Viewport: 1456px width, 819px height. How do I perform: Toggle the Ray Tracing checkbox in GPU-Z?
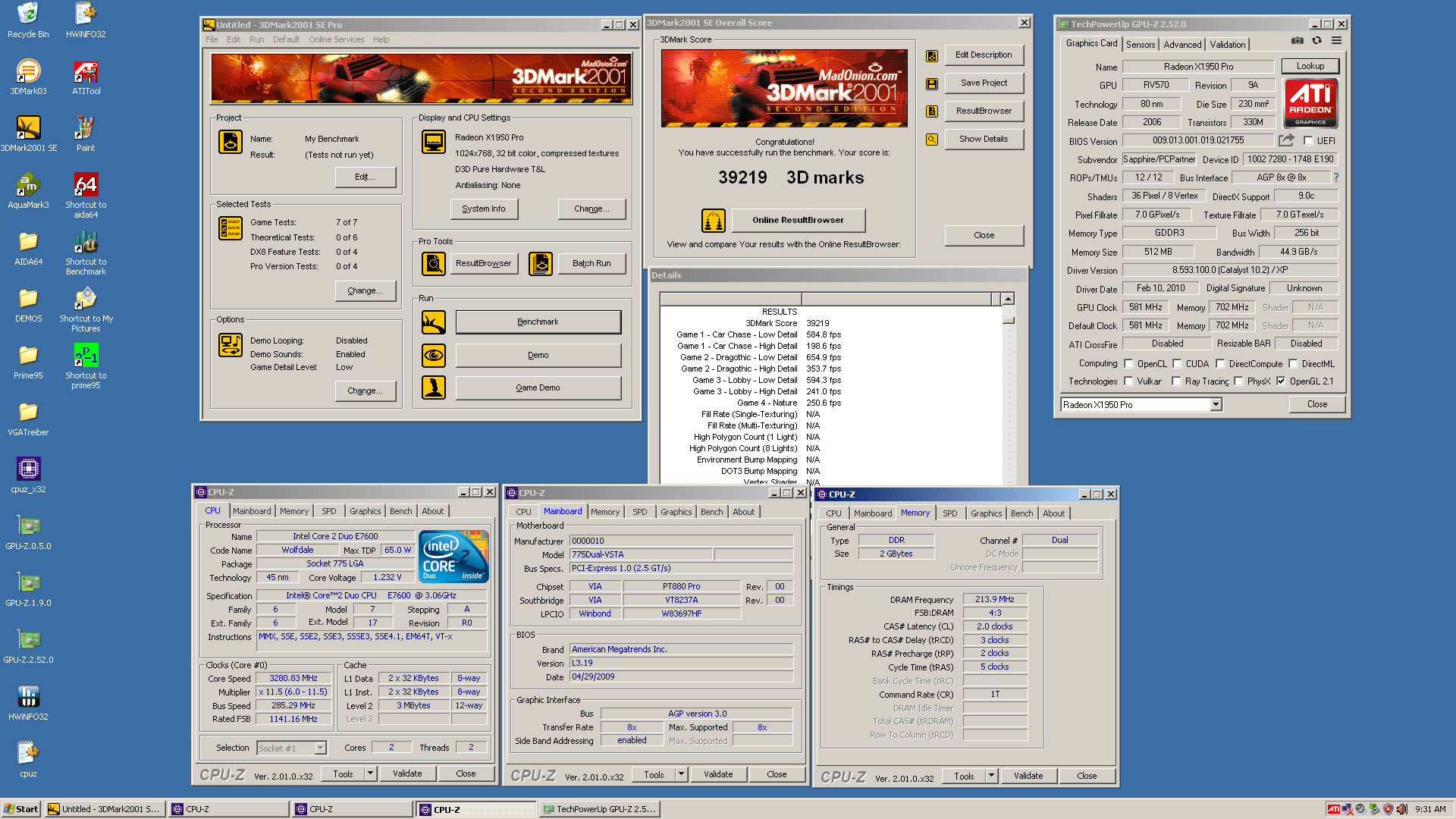click(x=1176, y=381)
